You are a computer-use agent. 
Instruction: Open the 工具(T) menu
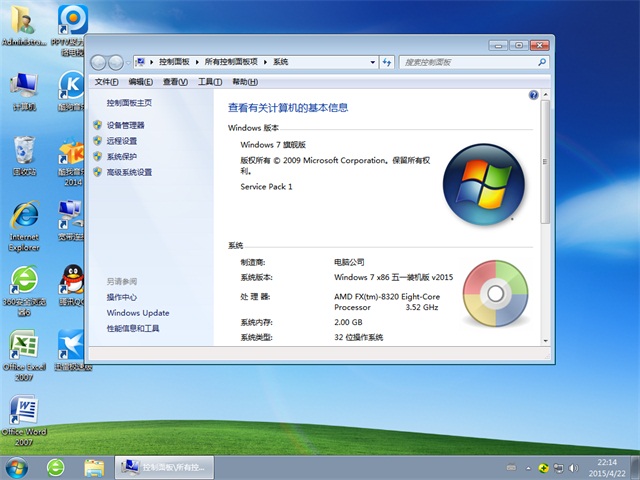(210, 82)
